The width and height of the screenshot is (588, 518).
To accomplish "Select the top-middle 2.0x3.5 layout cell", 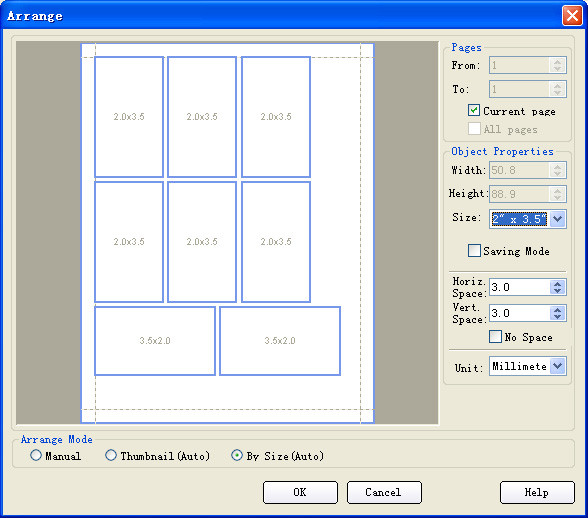I will tap(202, 117).
